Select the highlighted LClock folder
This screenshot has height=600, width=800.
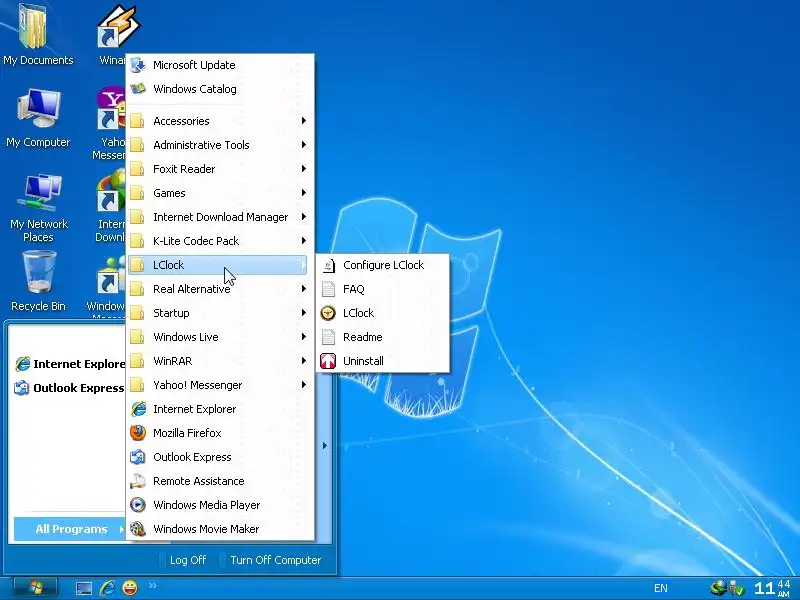pyautogui.click(x=217, y=265)
